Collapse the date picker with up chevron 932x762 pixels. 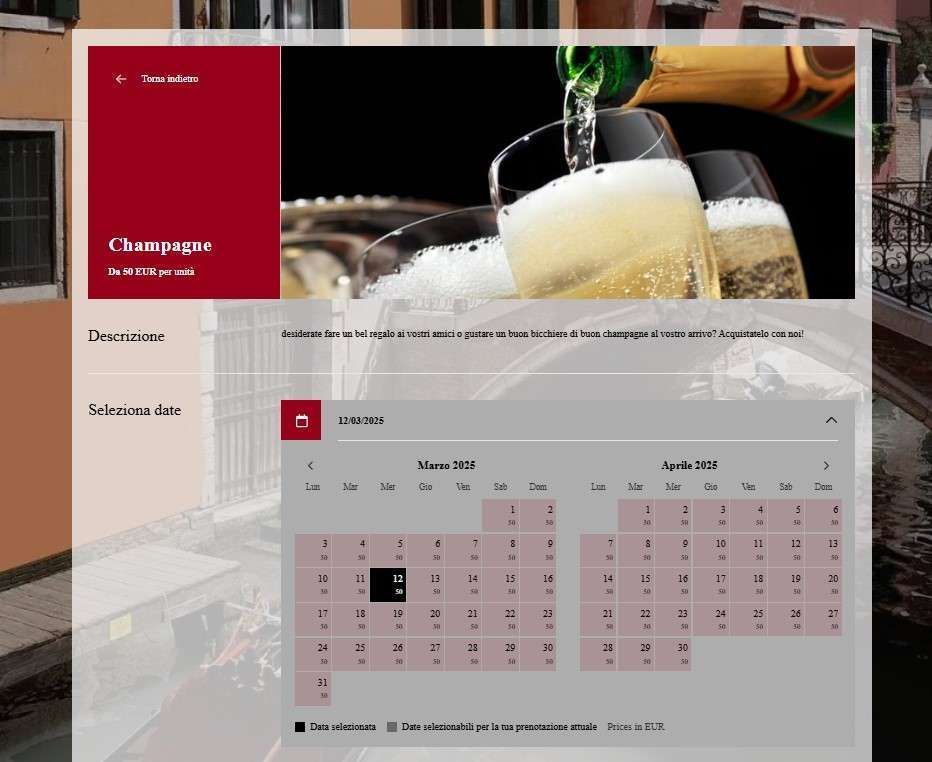pos(831,420)
